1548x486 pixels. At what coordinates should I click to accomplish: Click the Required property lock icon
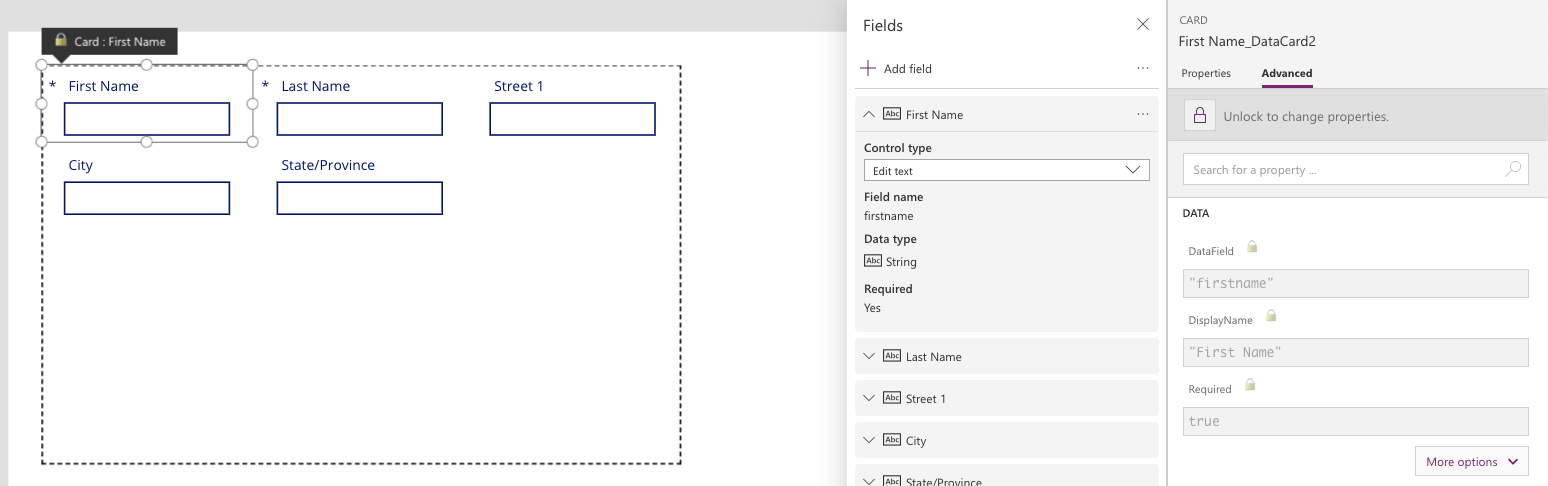click(x=1249, y=385)
